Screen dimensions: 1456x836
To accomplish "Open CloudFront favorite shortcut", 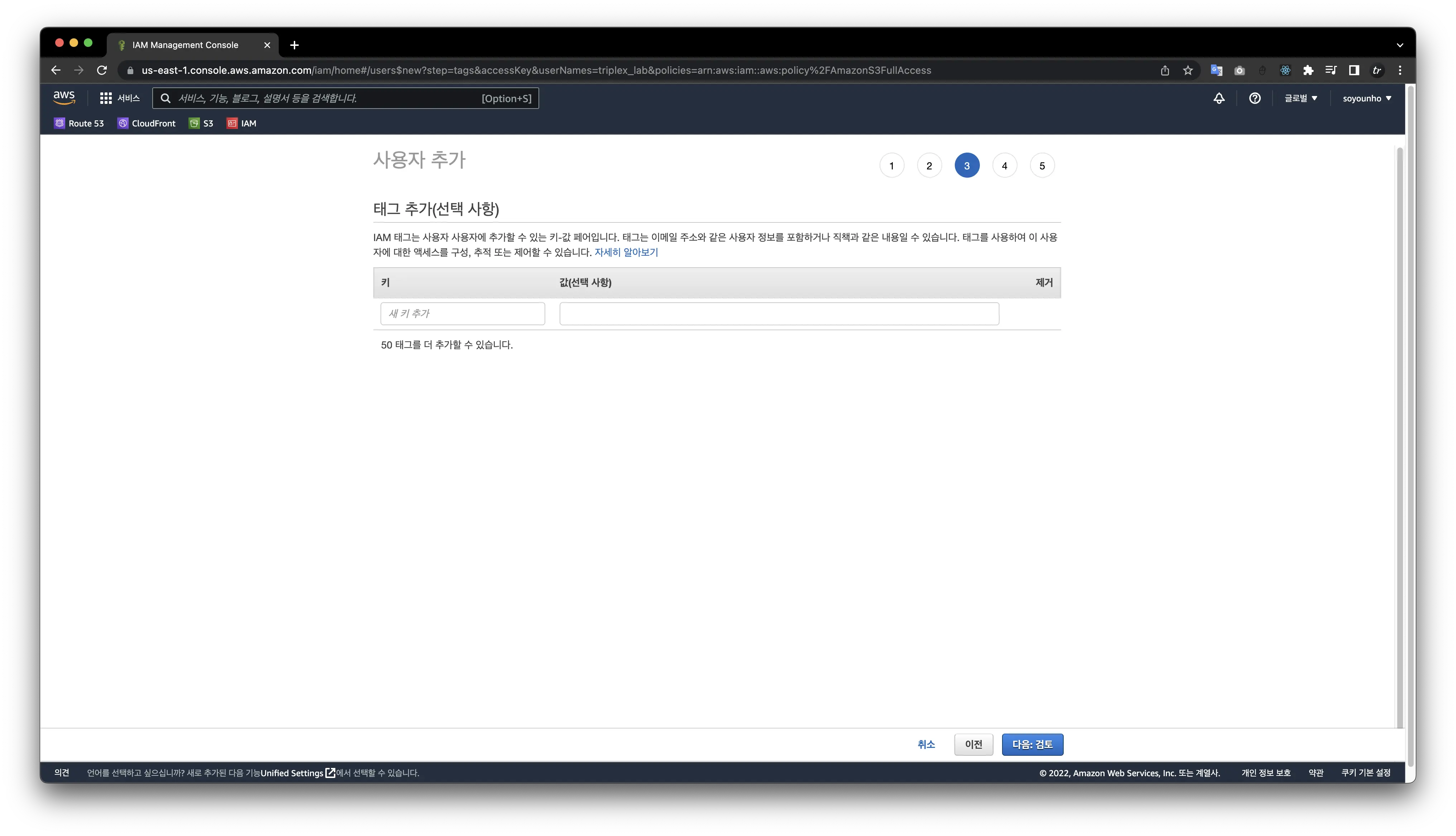I will pyautogui.click(x=147, y=124).
